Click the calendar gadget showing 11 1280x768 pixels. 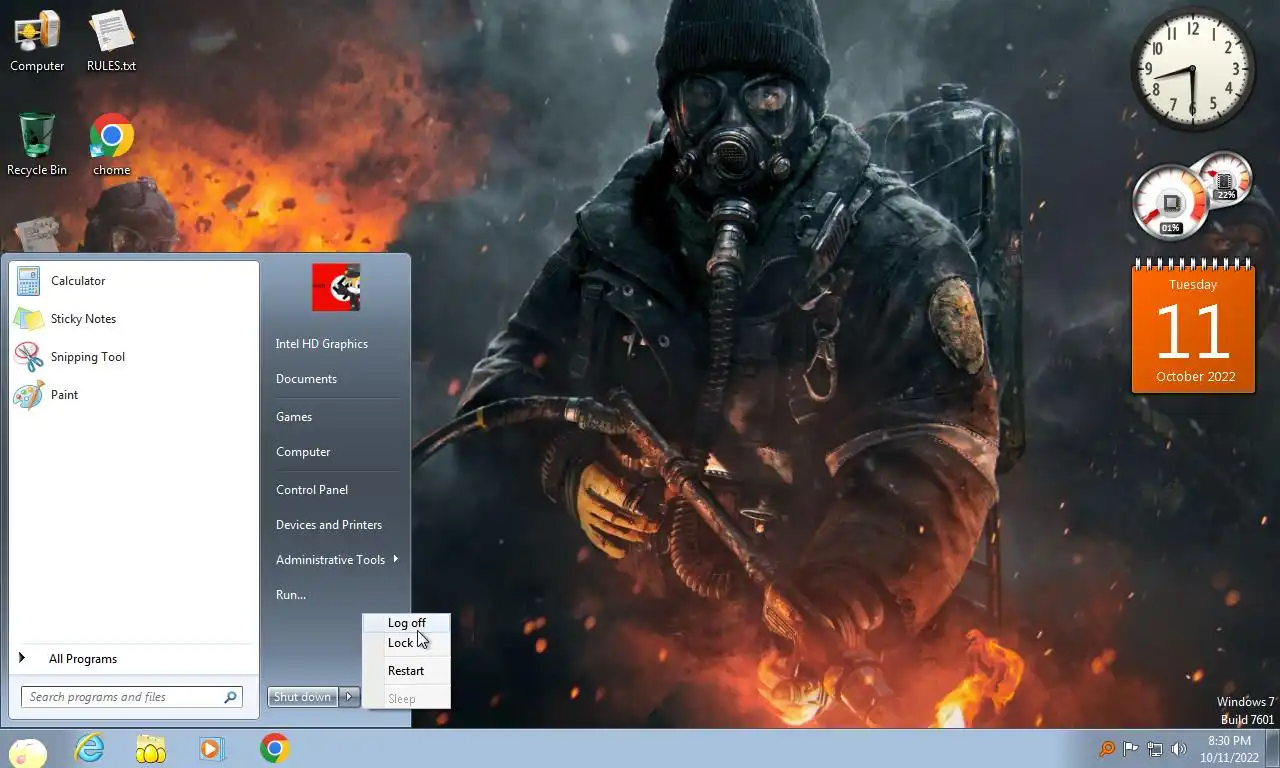pos(1193,326)
